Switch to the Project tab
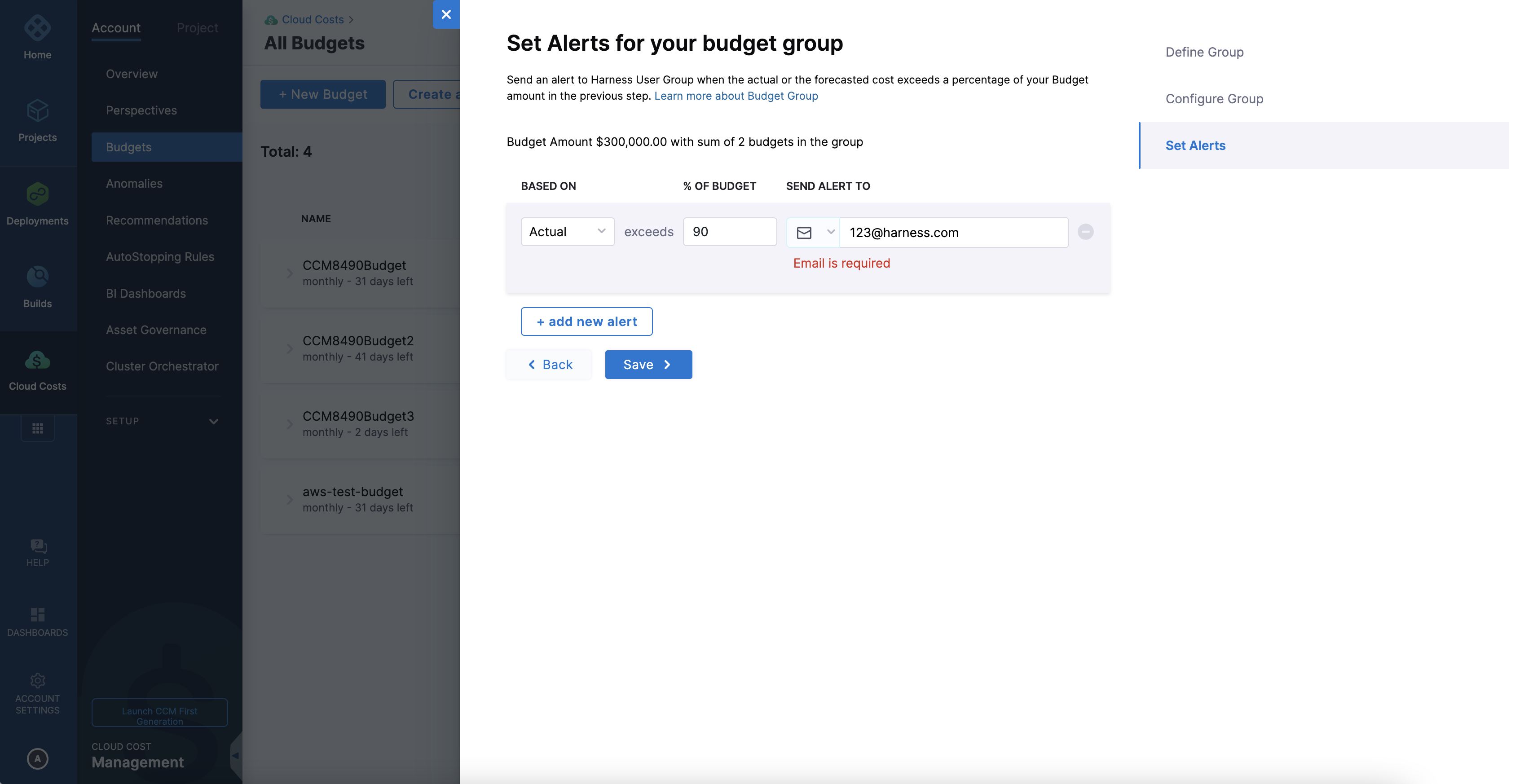1533x784 pixels. [x=198, y=28]
